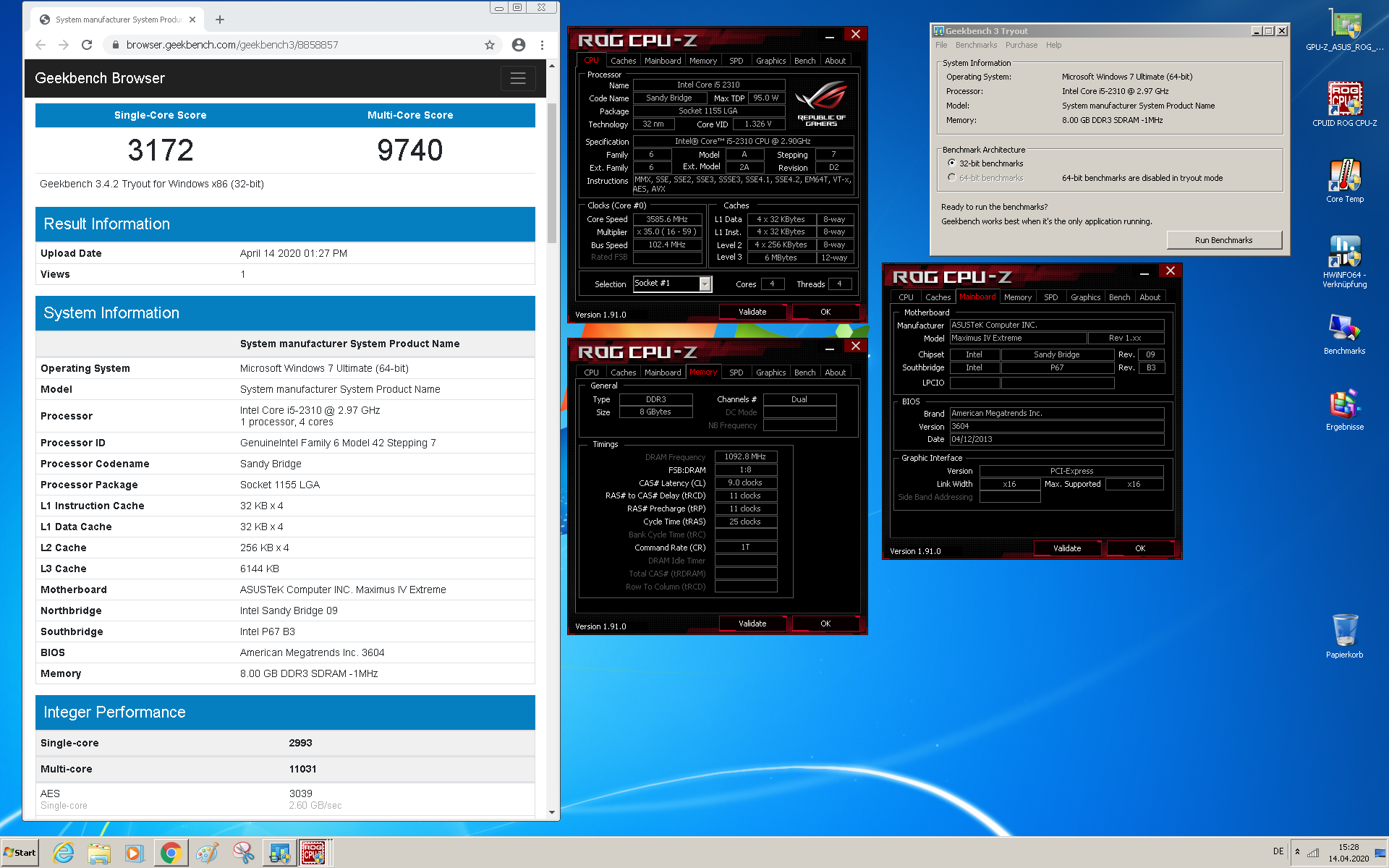Select 64-bit benchmarks radio button
Screen dimensions: 1389x868
tap(952, 178)
